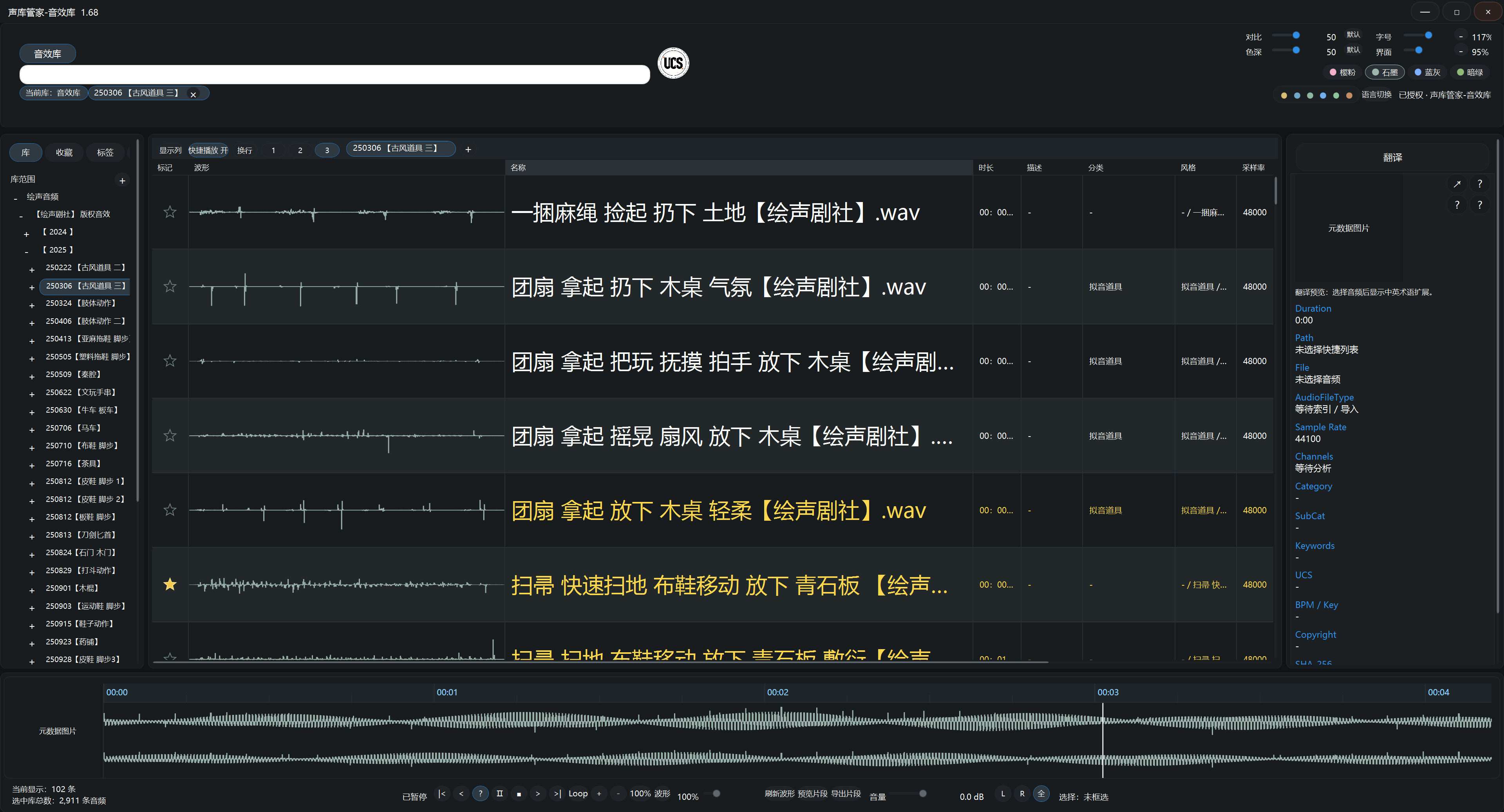The image size is (1504, 812).
Task: Expand 250706【马车】 node
Action: 32,430
